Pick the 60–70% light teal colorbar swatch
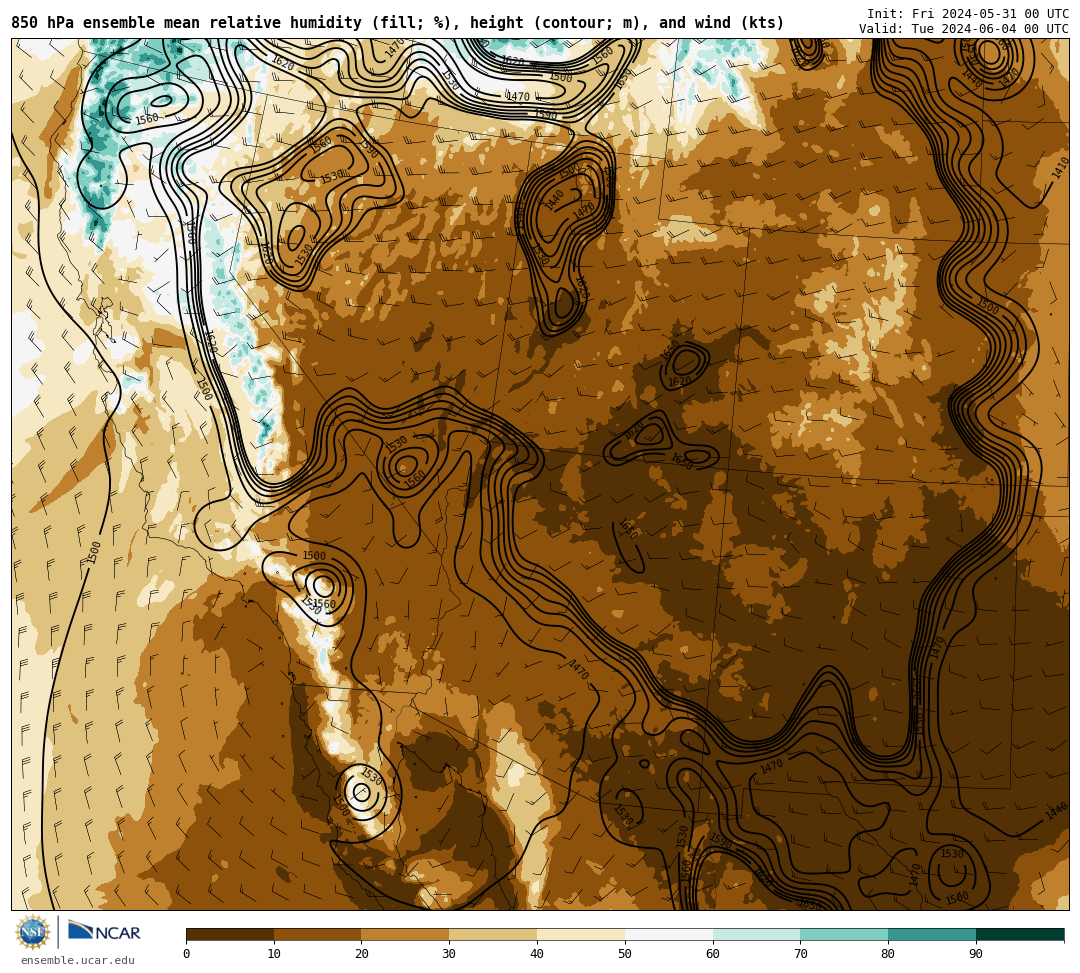 [x=757, y=934]
